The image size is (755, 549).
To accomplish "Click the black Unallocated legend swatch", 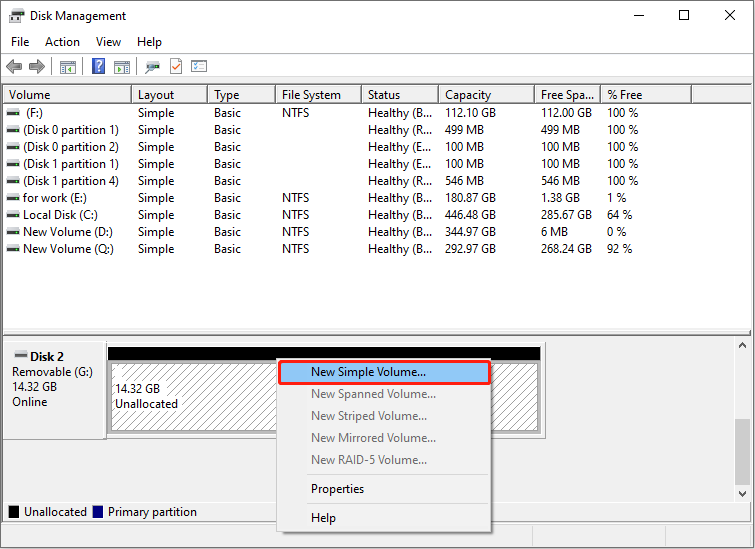I will [x=14, y=511].
